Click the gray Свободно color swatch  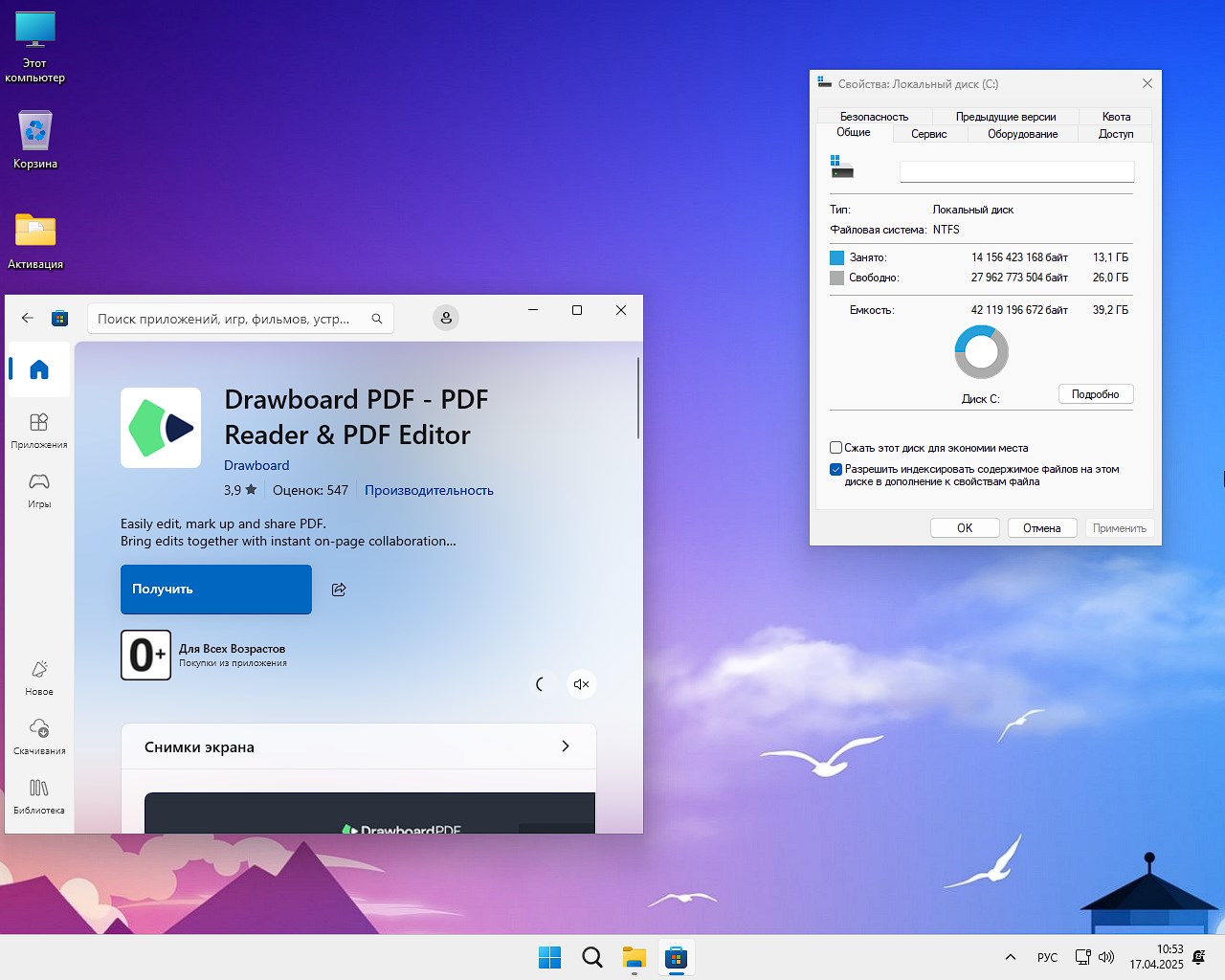point(837,278)
